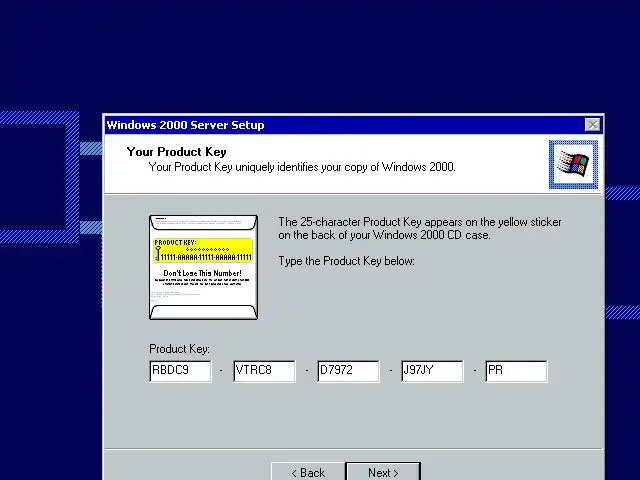Click the text about the yellow sticker
Screen dimensions: 640x480
(x=420, y=229)
